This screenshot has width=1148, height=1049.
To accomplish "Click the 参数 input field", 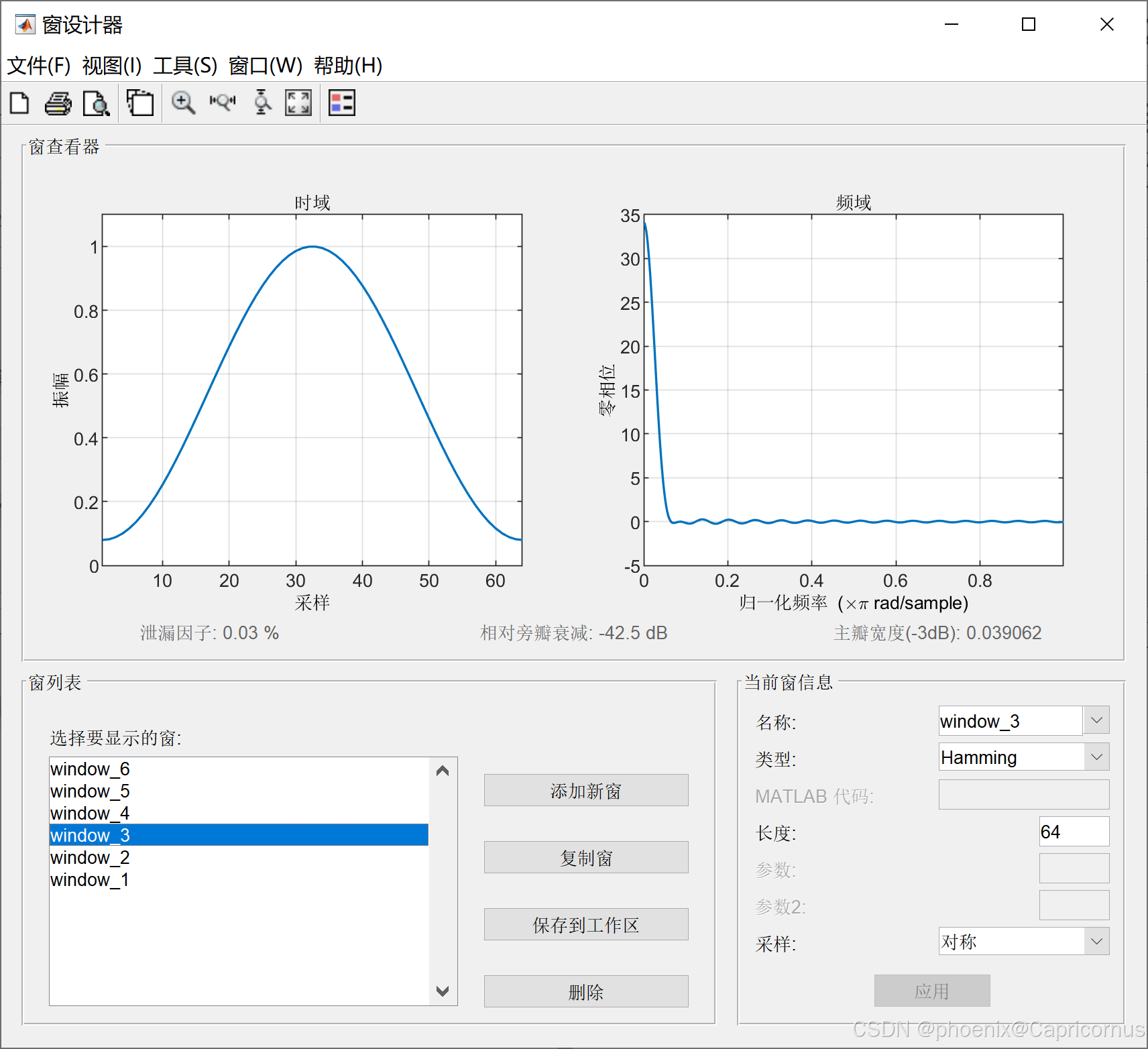I will click(1074, 869).
